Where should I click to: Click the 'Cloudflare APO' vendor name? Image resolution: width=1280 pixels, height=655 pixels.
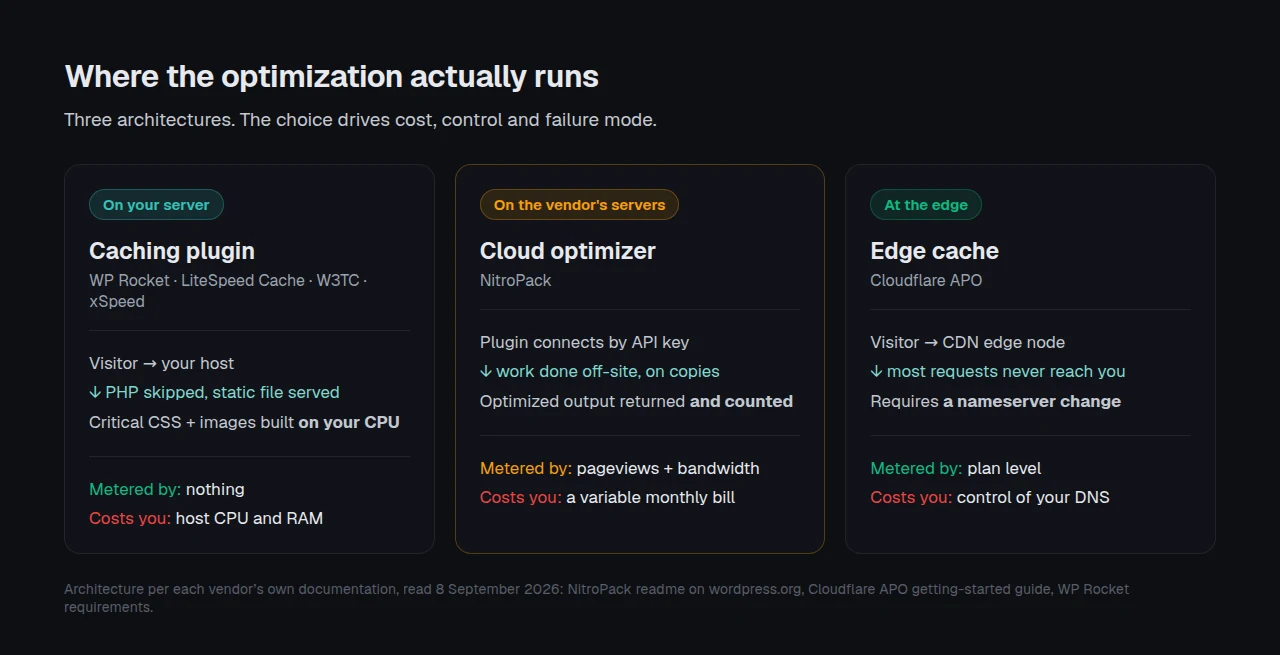click(x=926, y=280)
